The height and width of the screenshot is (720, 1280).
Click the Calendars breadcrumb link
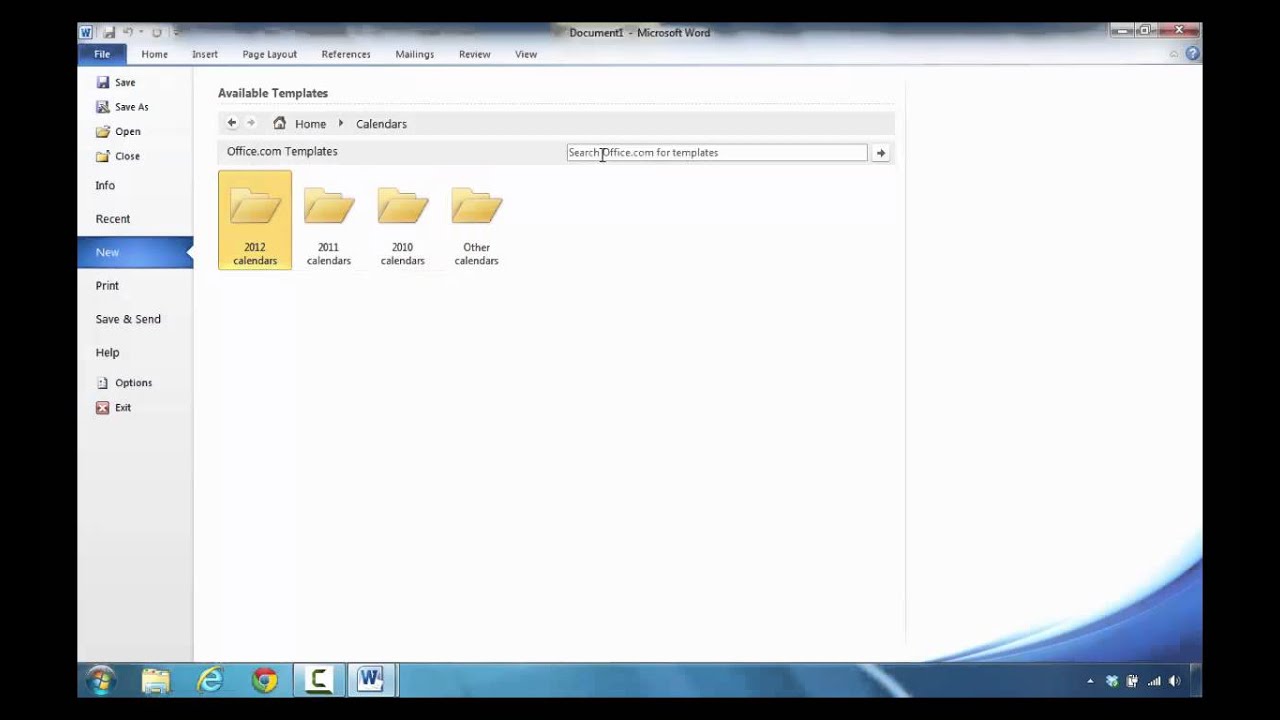(x=381, y=124)
